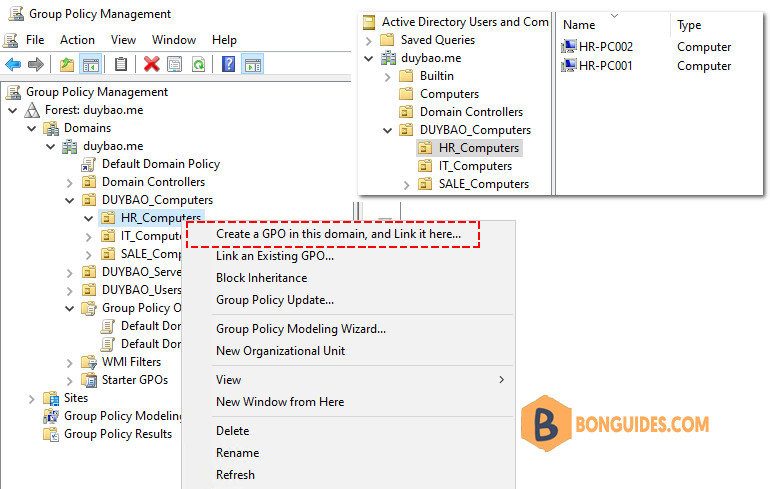Open the Action menu
770x489 pixels.
click(x=77, y=40)
